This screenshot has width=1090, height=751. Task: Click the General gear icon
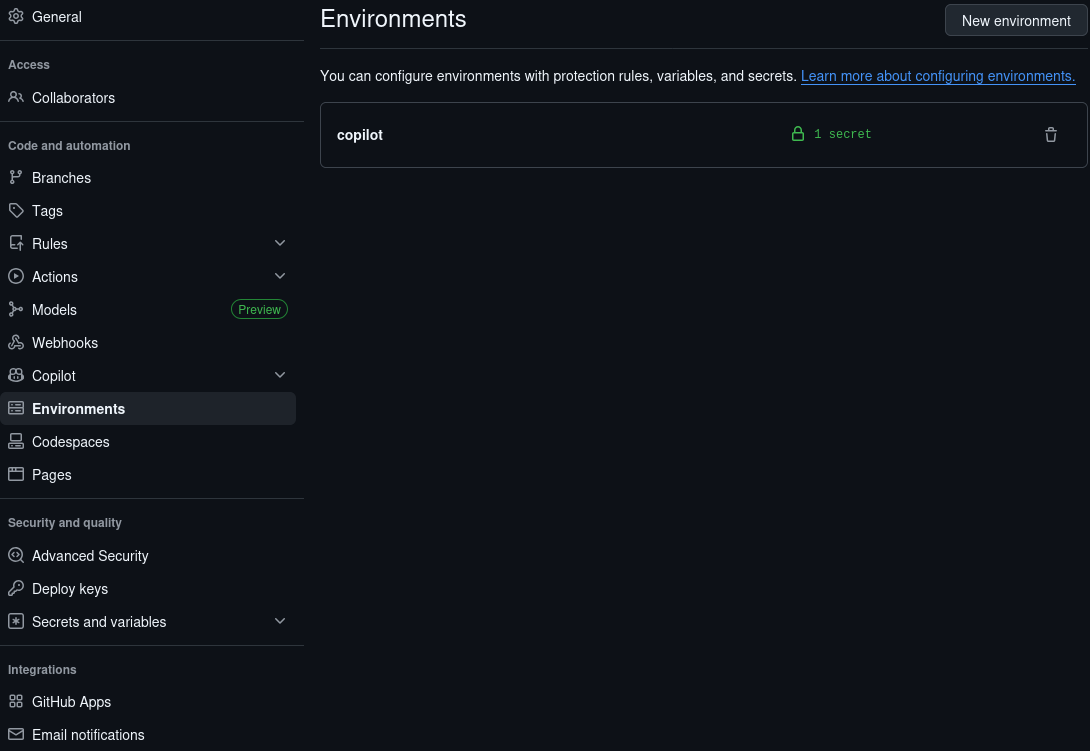(x=16, y=17)
